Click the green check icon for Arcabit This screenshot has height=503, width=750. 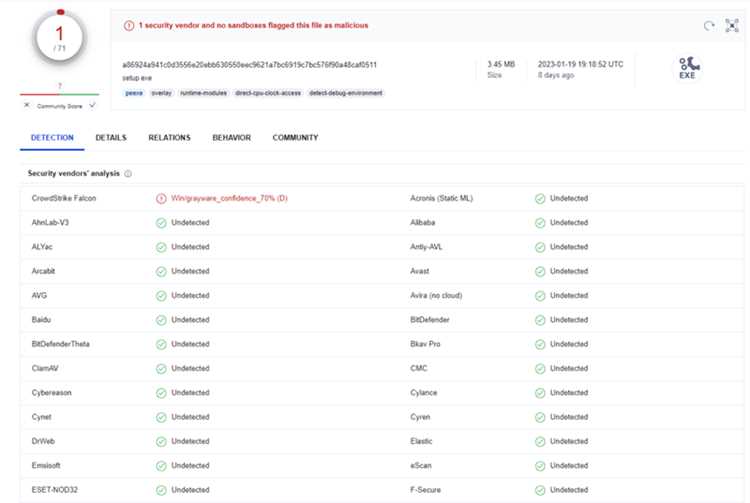coord(161,272)
